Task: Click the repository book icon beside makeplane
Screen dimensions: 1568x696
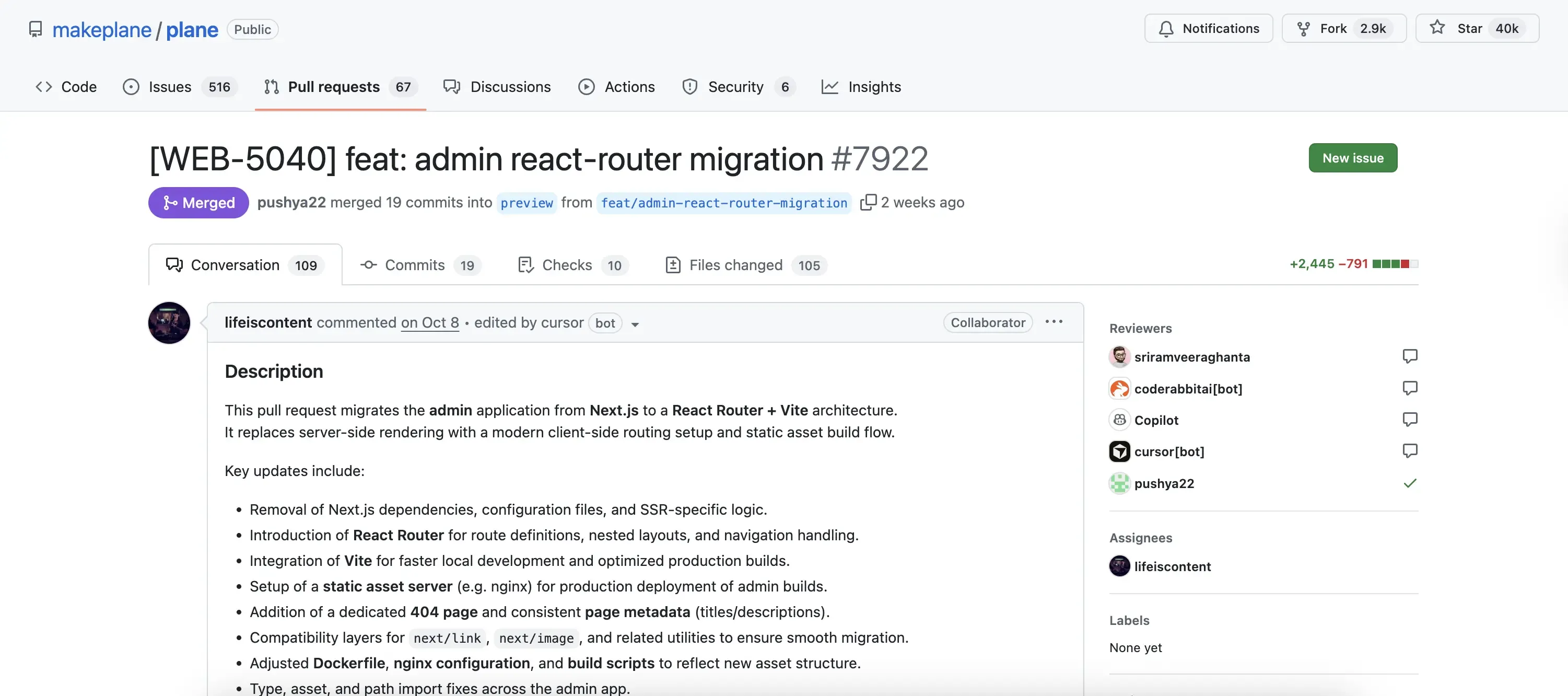Action: pyautogui.click(x=36, y=29)
